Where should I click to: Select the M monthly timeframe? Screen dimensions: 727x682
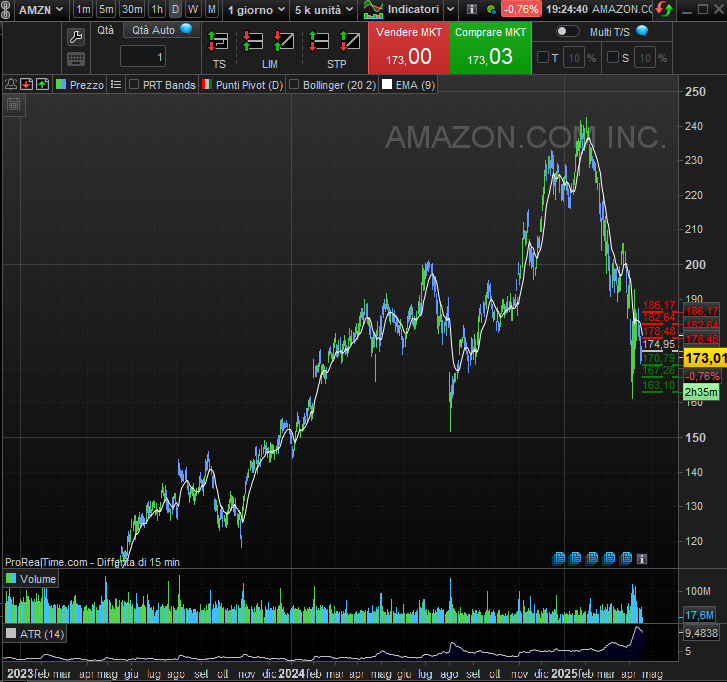tap(211, 9)
